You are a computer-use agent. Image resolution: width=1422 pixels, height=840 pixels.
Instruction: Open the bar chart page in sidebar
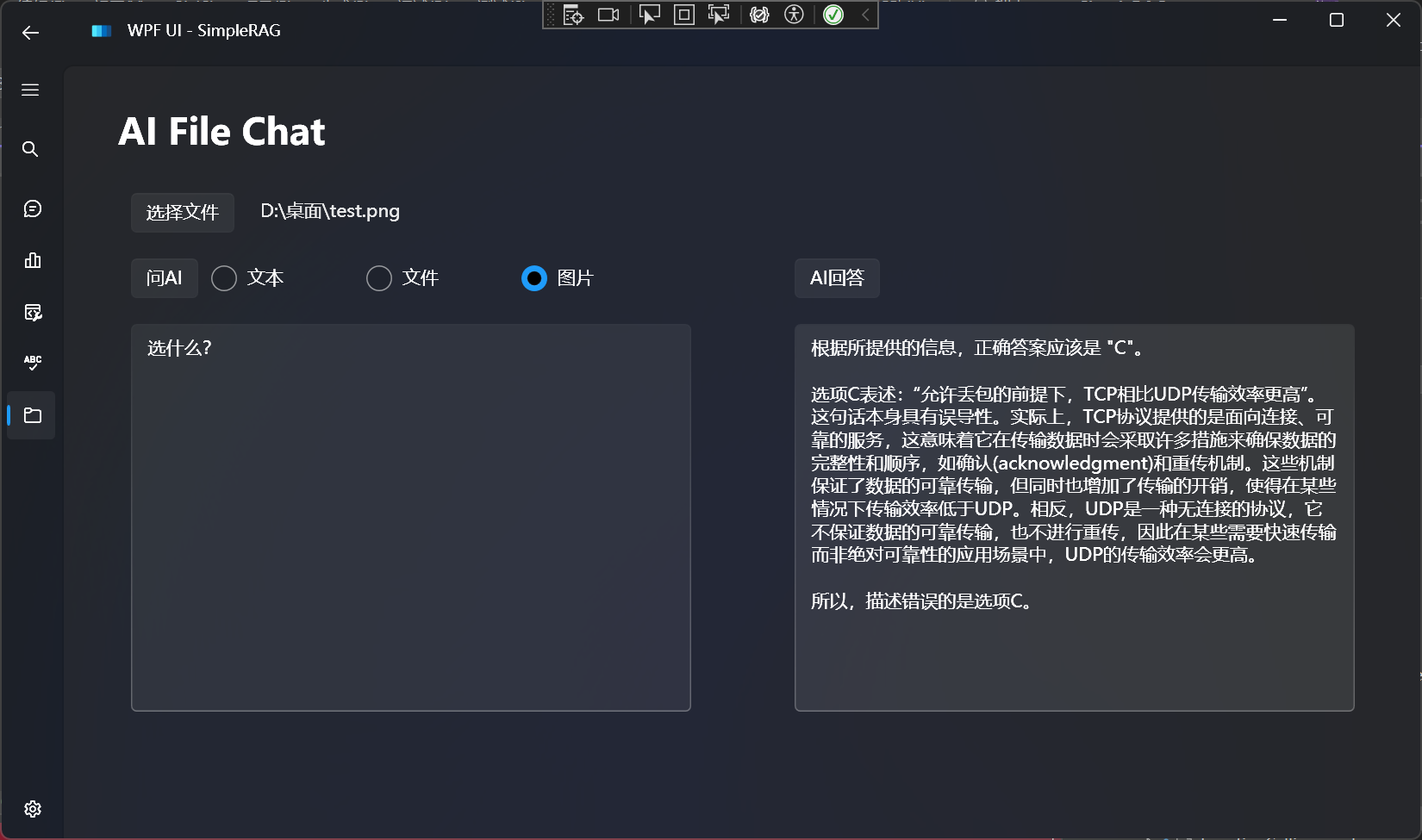(x=32, y=260)
